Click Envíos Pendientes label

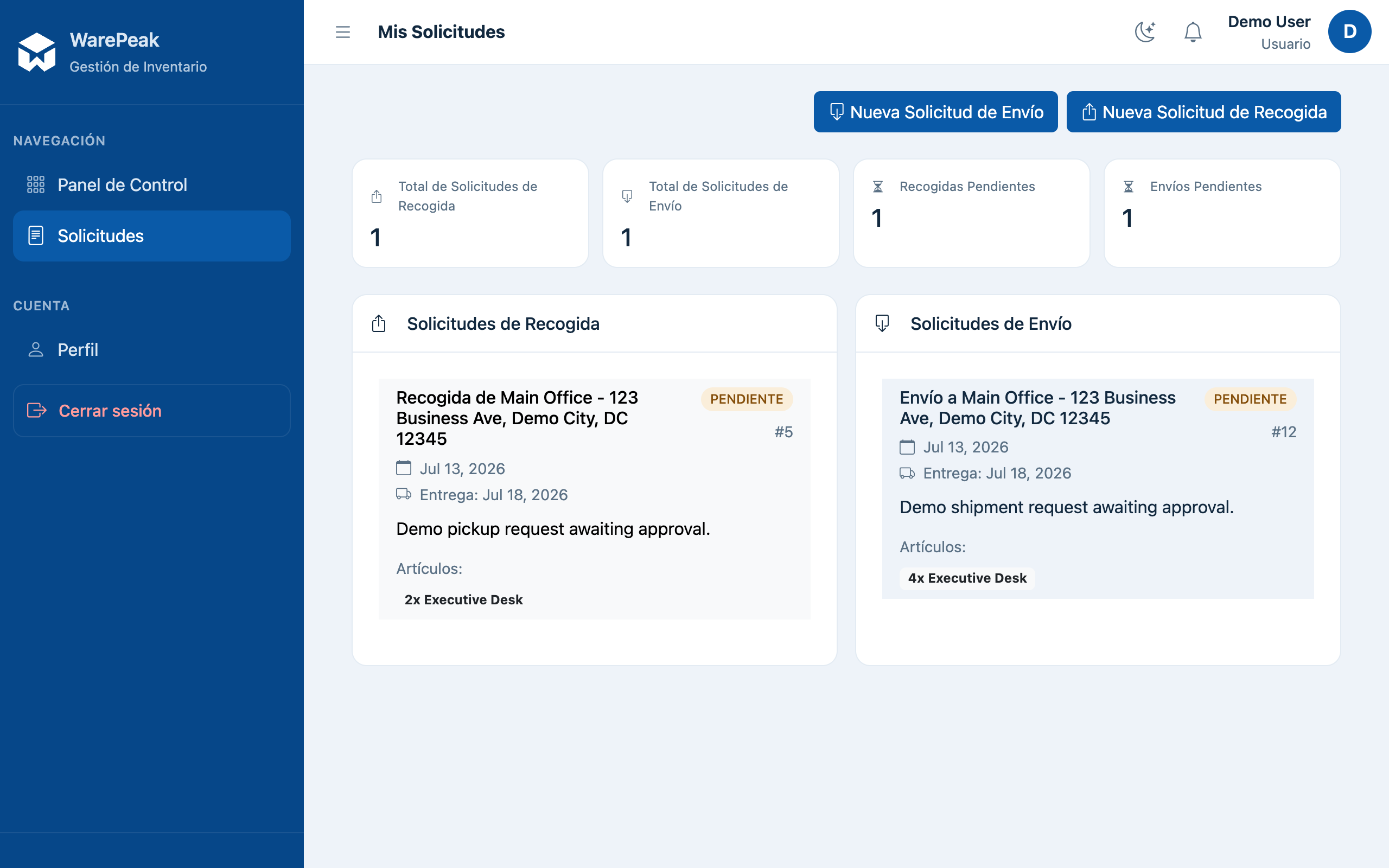click(x=1205, y=187)
